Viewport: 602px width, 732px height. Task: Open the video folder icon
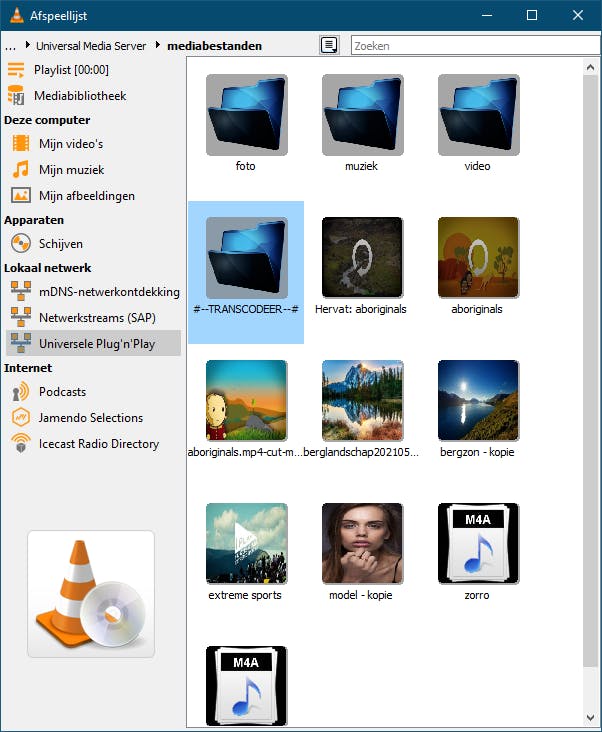pos(478,115)
